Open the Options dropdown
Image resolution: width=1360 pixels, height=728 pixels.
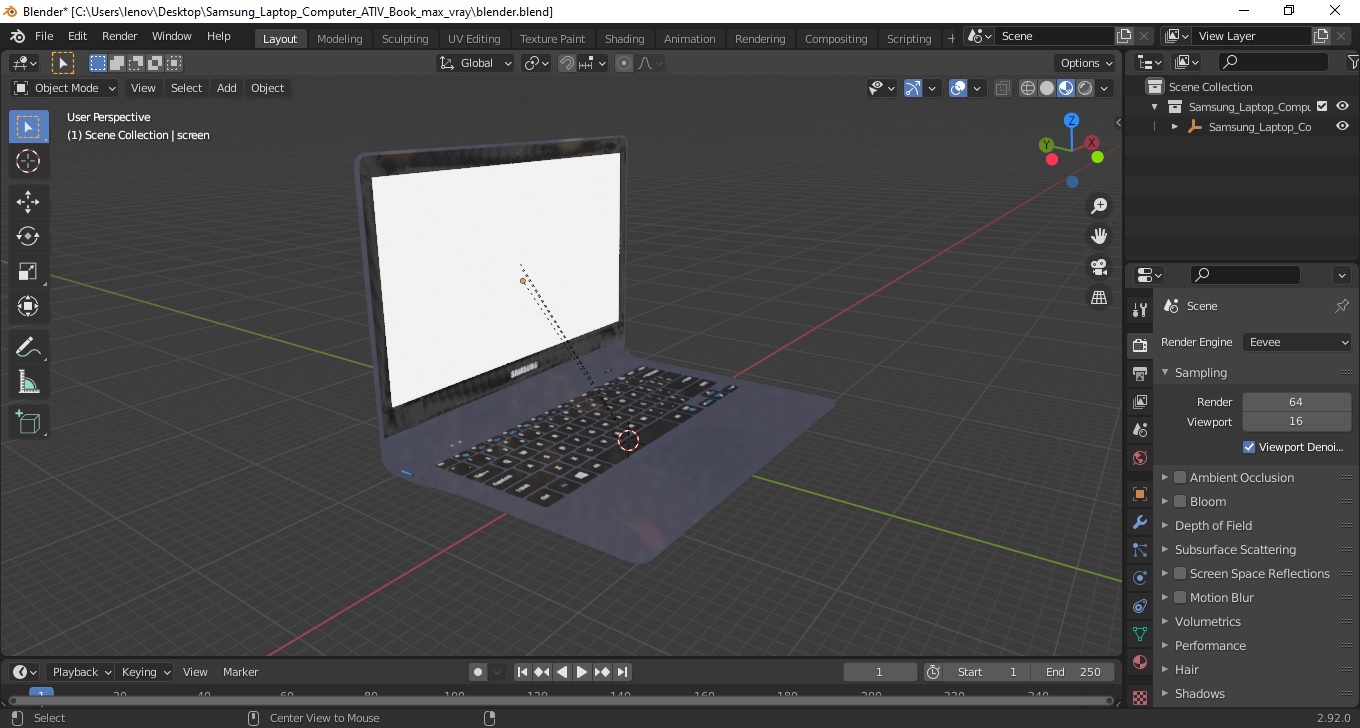pos(1086,63)
